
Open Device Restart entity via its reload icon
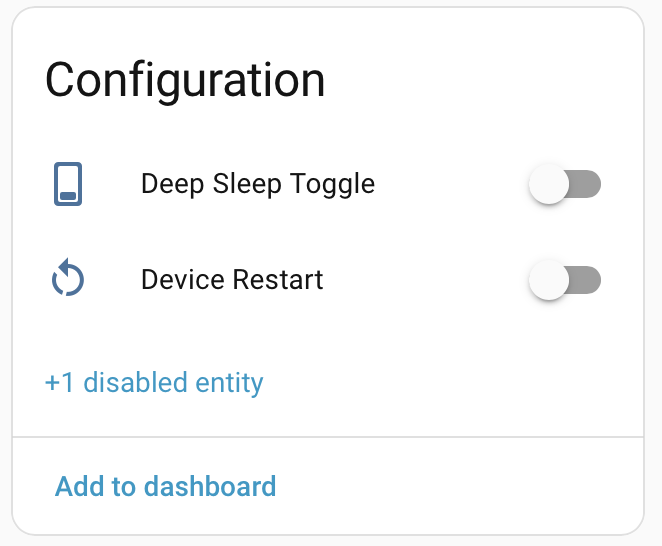click(67, 279)
